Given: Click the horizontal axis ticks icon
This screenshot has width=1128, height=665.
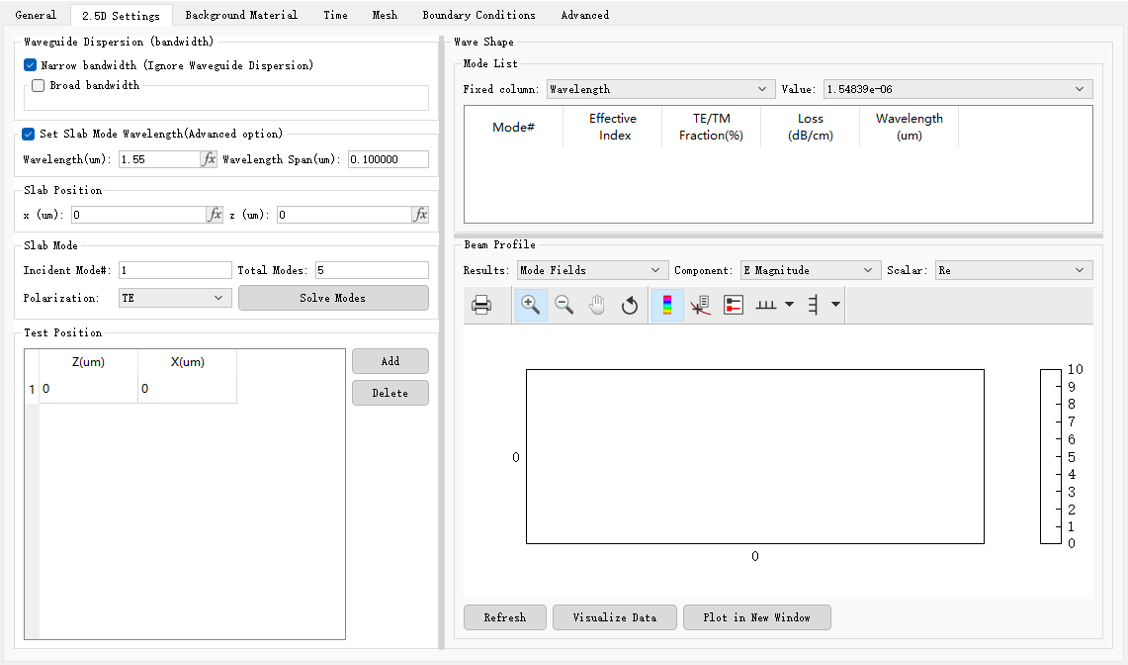Looking at the screenshot, I should [766, 304].
